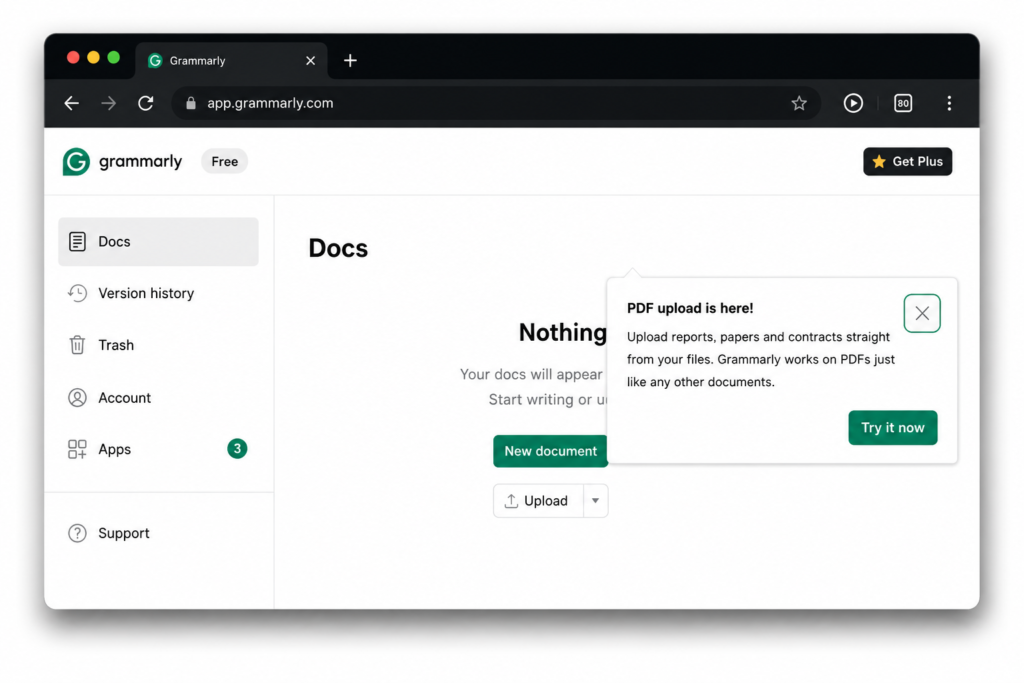
Task: Click the browser forward arrow
Action: click(x=108, y=103)
